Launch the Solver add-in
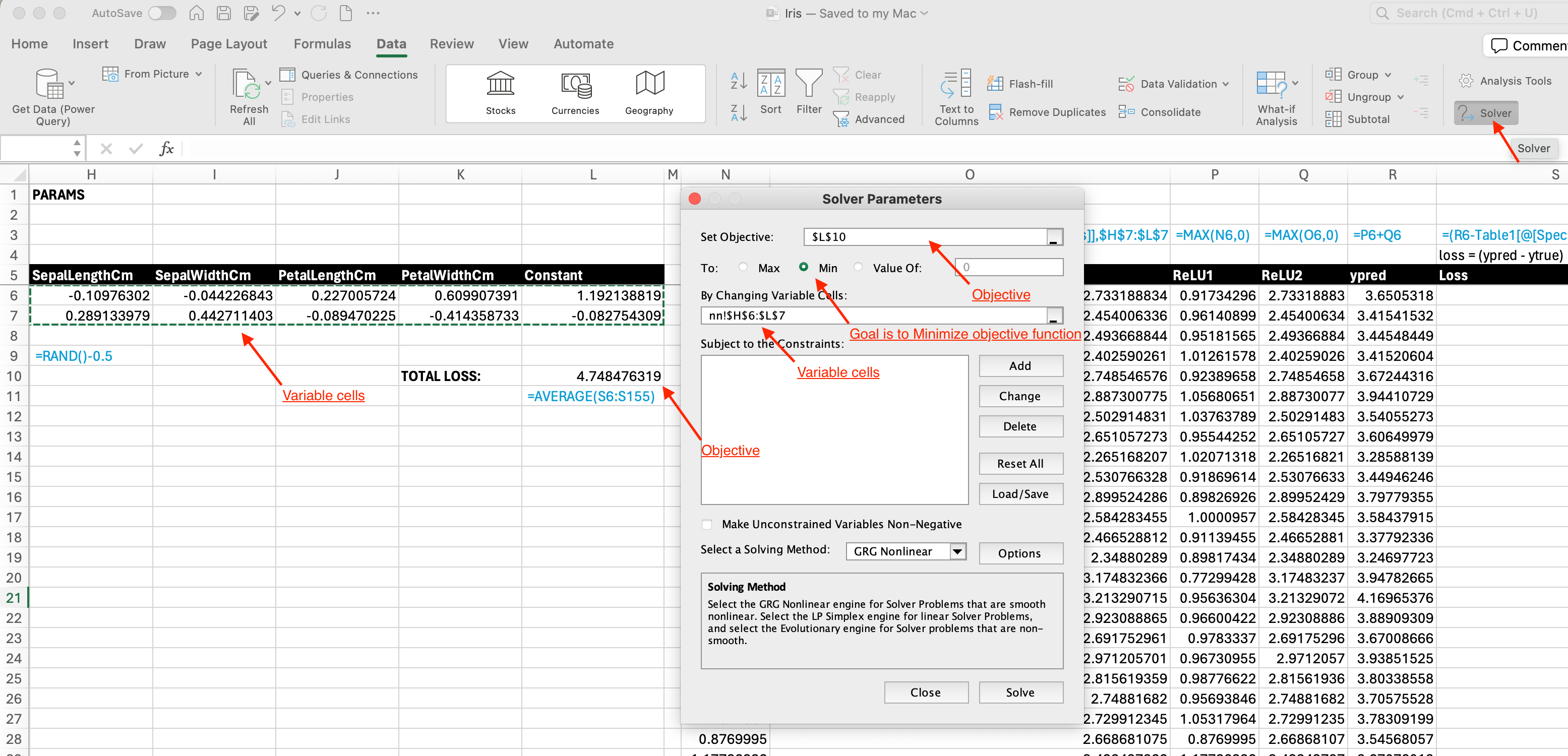This screenshot has width=1568, height=756. click(x=1486, y=113)
